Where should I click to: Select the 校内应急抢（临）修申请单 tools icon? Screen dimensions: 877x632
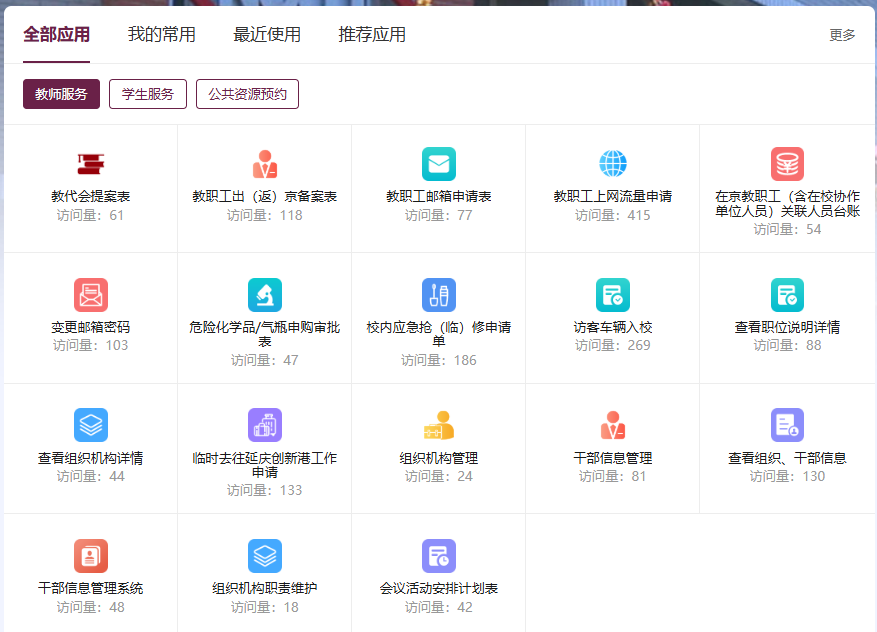pyautogui.click(x=438, y=295)
